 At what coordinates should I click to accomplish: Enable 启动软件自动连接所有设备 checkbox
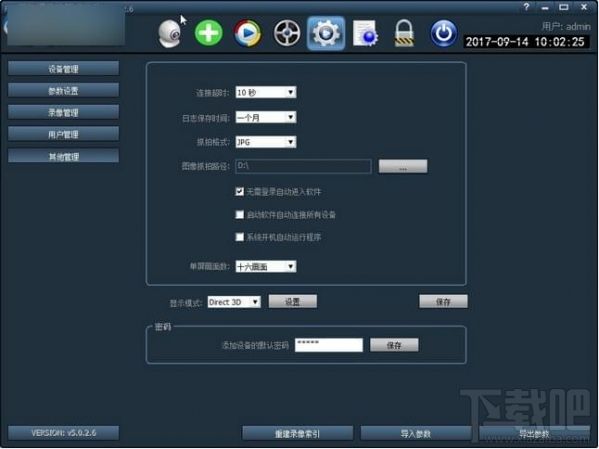point(240,214)
